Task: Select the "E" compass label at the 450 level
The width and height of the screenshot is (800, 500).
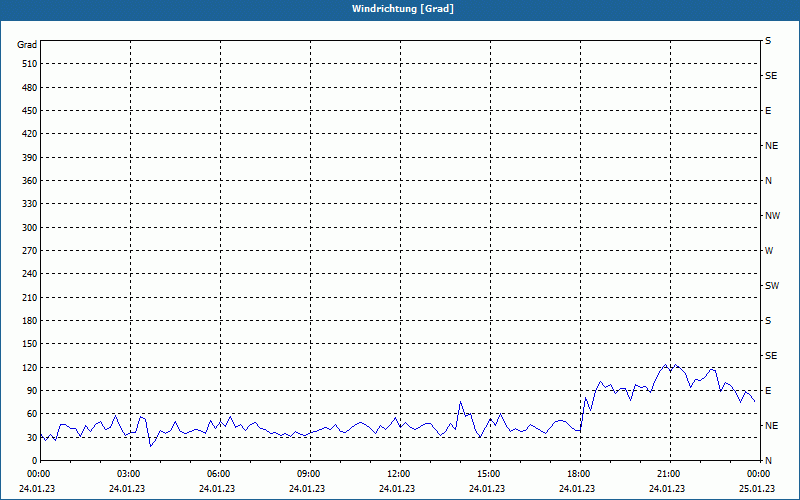Action: [x=768, y=111]
